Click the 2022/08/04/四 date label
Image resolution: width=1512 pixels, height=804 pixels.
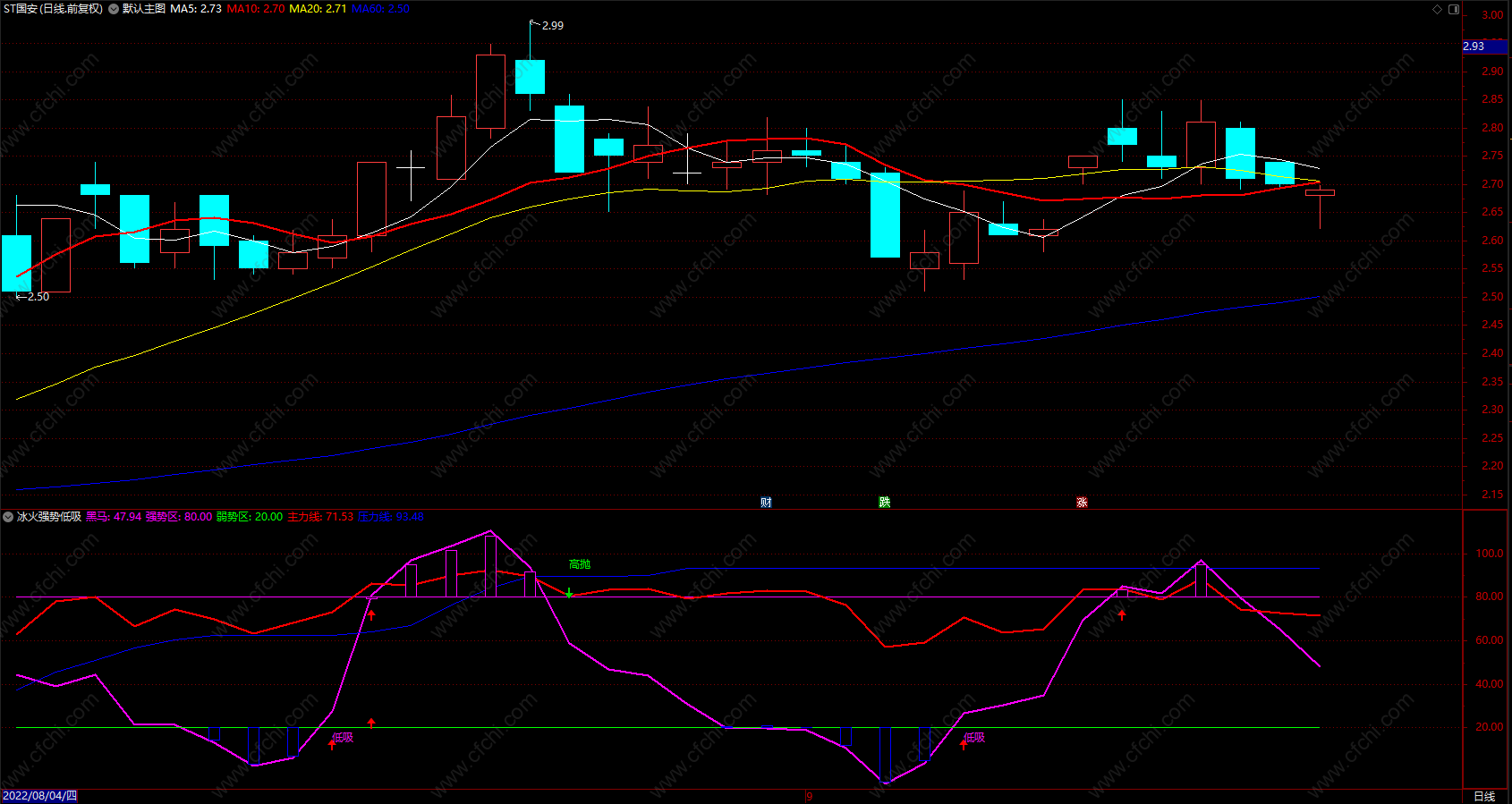point(39,796)
